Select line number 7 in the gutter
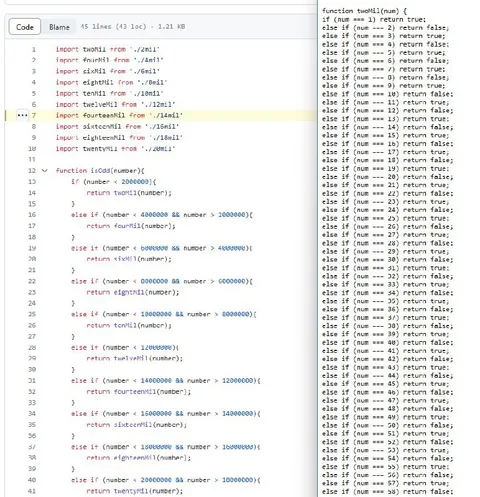 tap(34, 115)
